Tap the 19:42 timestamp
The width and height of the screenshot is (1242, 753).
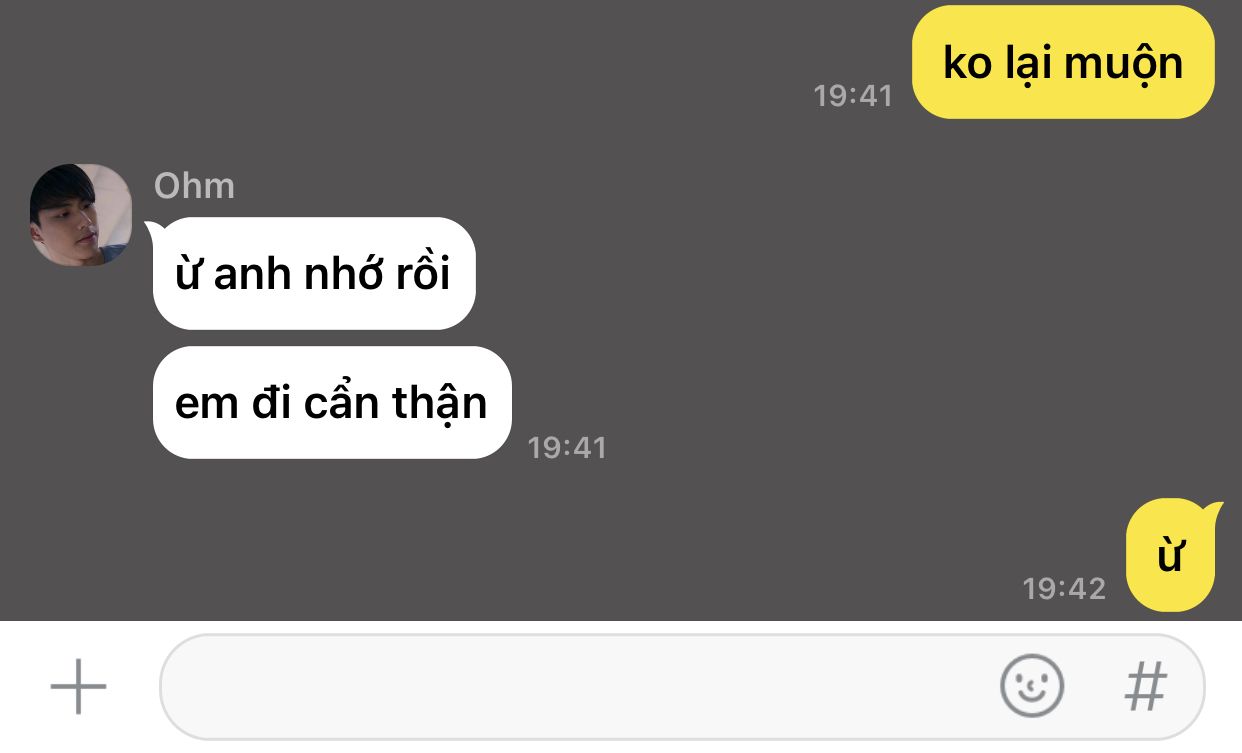1064,588
